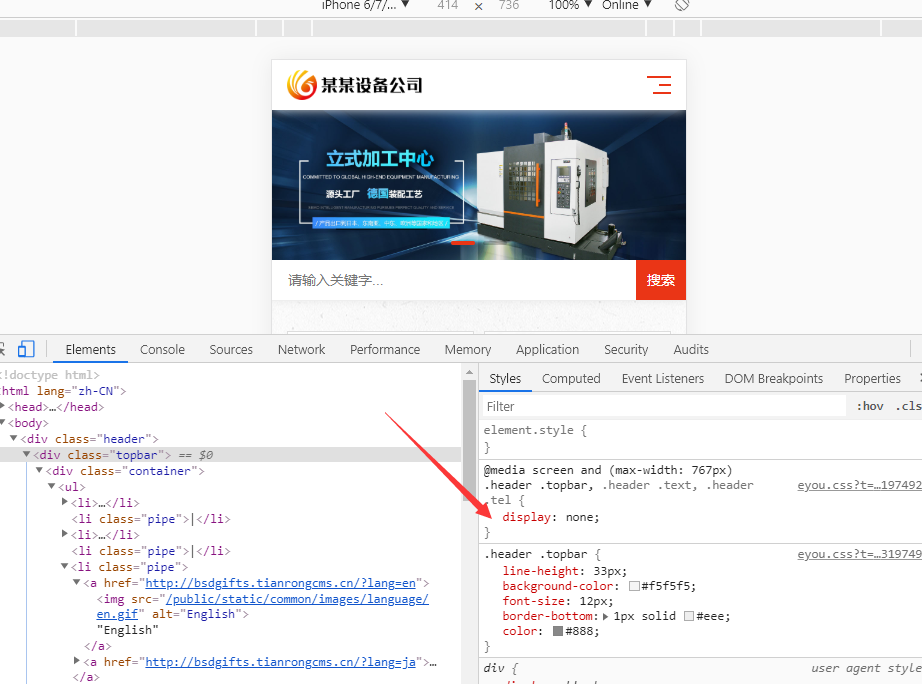Image resolution: width=922 pixels, height=684 pixels.
Task: Click the banner image 立式加工中心
Action: click(479, 185)
